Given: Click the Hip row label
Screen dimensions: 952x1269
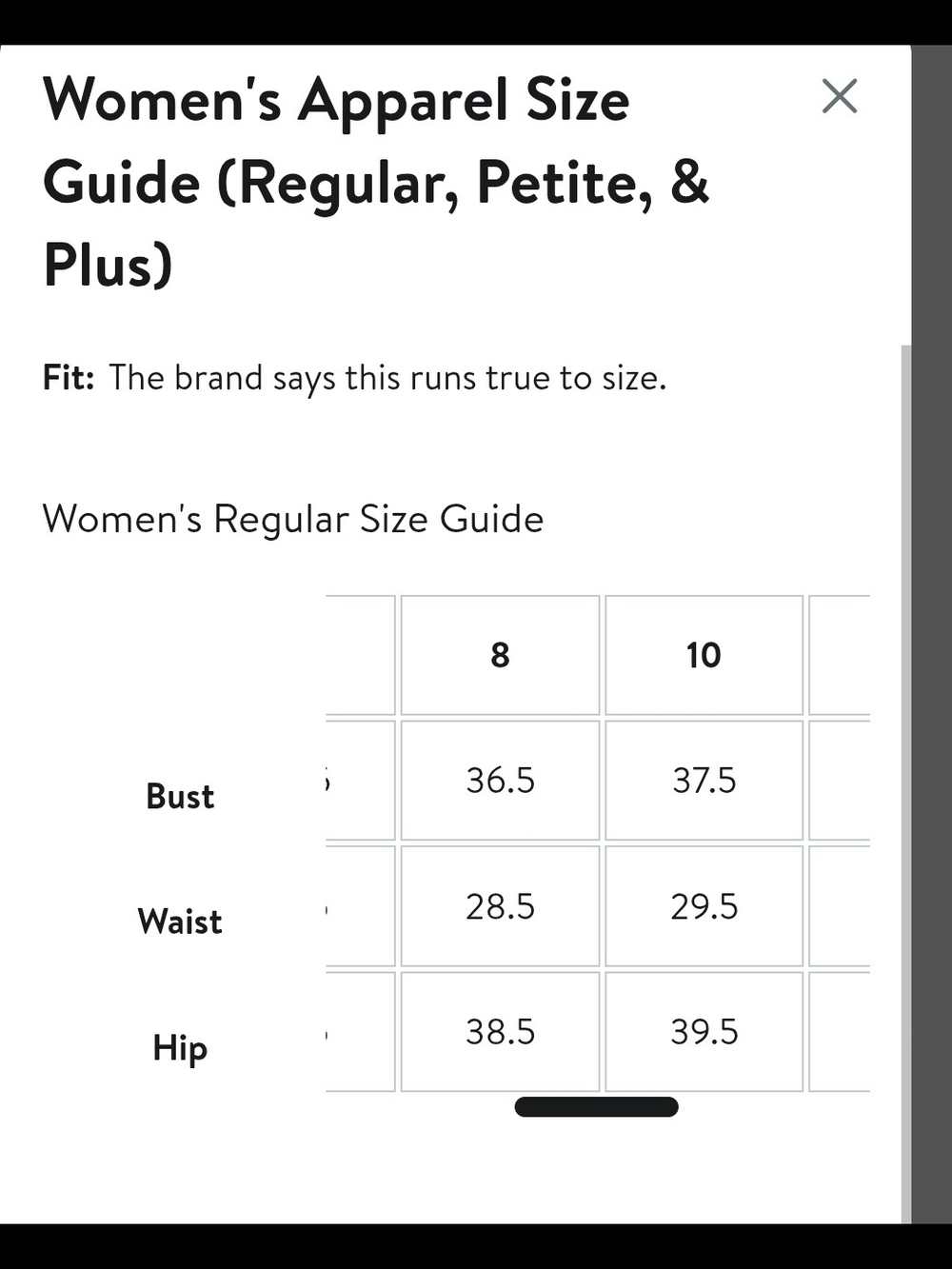Looking at the screenshot, I should tap(180, 1048).
